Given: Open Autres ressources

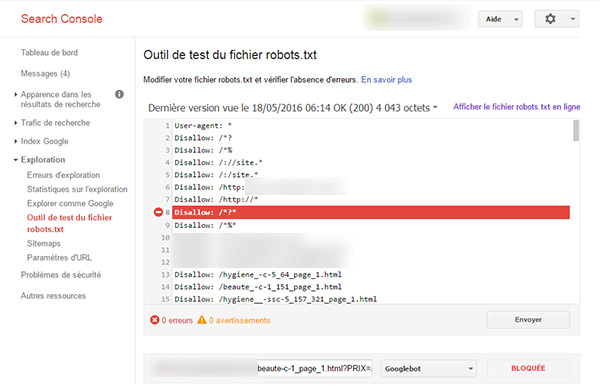Looking at the screenshot, I should coord(53,296).
